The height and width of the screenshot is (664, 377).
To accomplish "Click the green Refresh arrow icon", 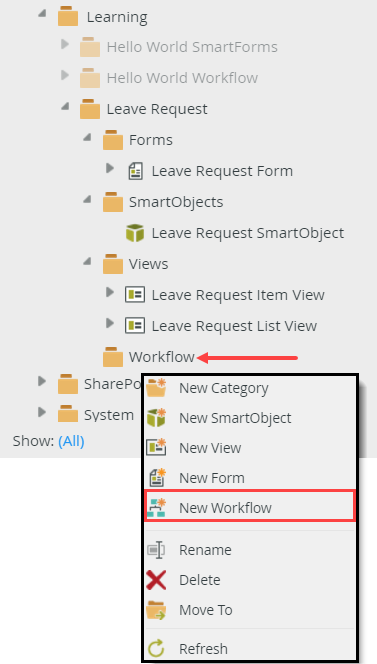I will (156, 648).
